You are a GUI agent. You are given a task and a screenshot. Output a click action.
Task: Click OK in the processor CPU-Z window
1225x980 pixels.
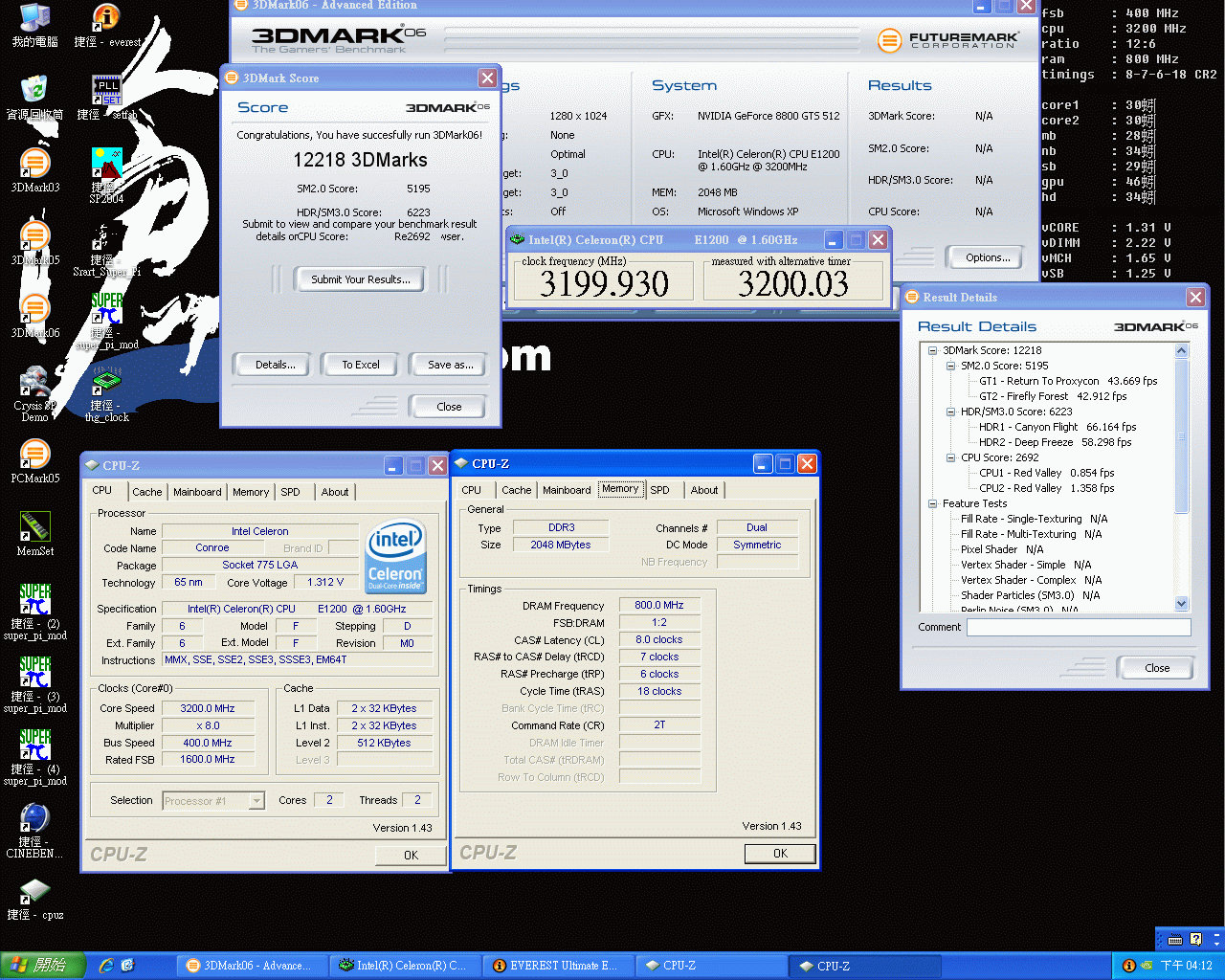pyautogui.click(x=411, y=856)
